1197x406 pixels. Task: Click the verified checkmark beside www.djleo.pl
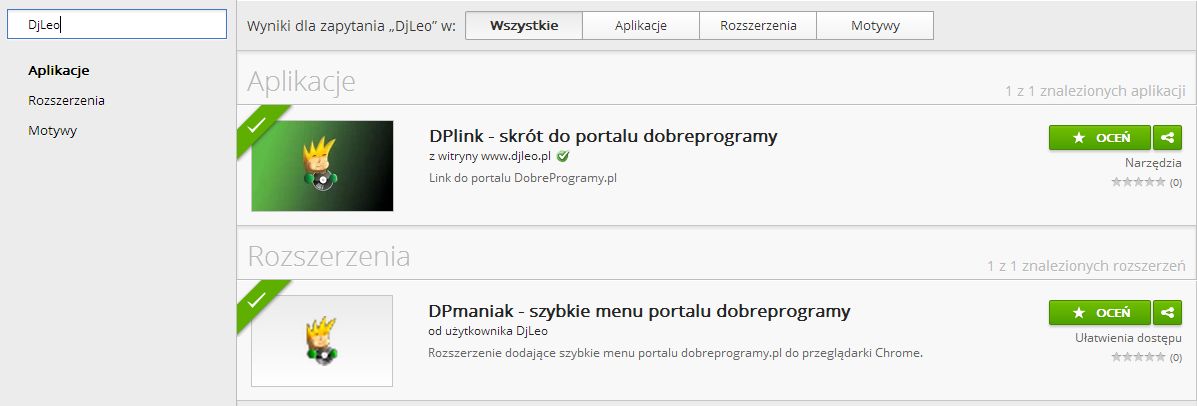563,156
